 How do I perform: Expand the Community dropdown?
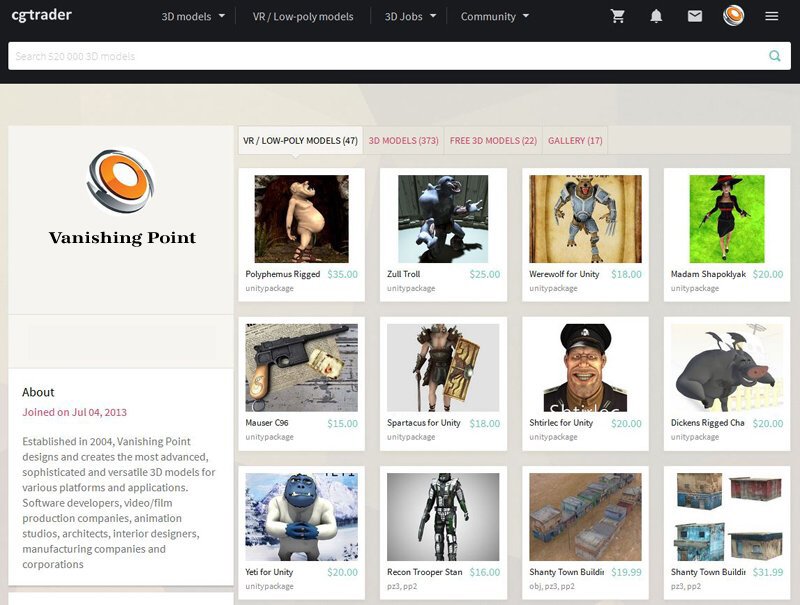tap(494, 16)
